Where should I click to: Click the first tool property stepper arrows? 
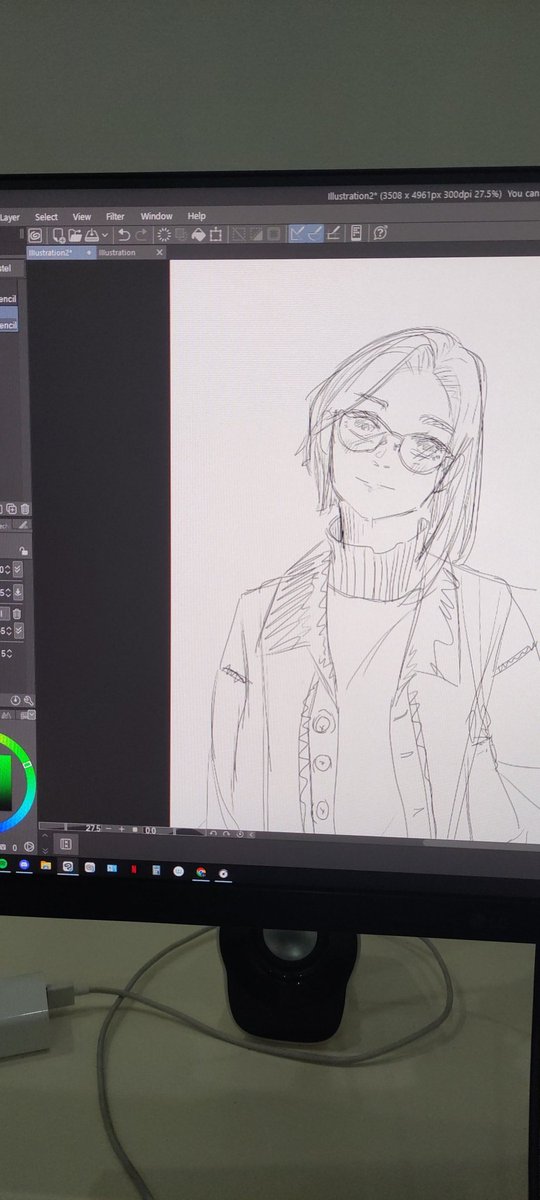point(8,569)
